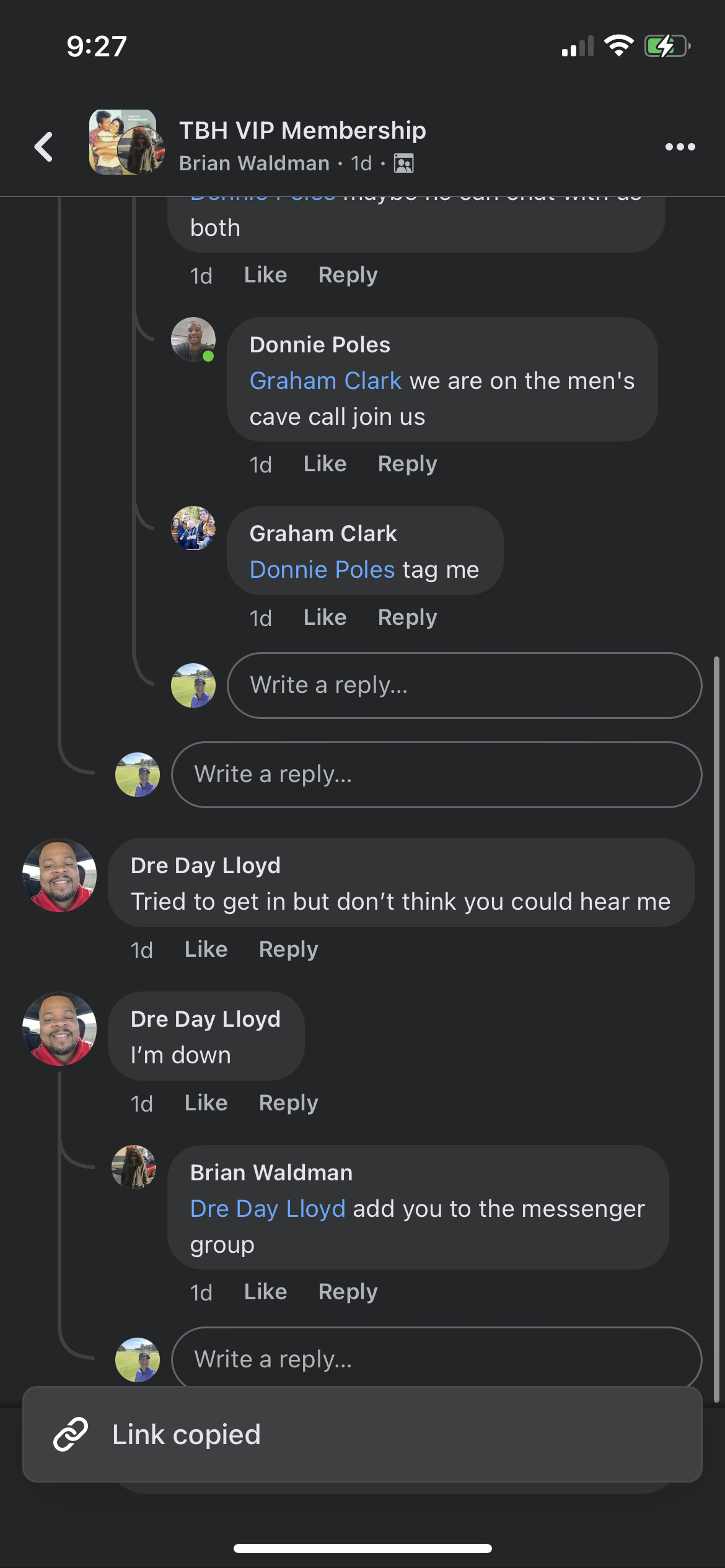The image size is (725, 1568).
Task: Tap the TBH VIP Membership title
Action: click(x=302, y=131)
